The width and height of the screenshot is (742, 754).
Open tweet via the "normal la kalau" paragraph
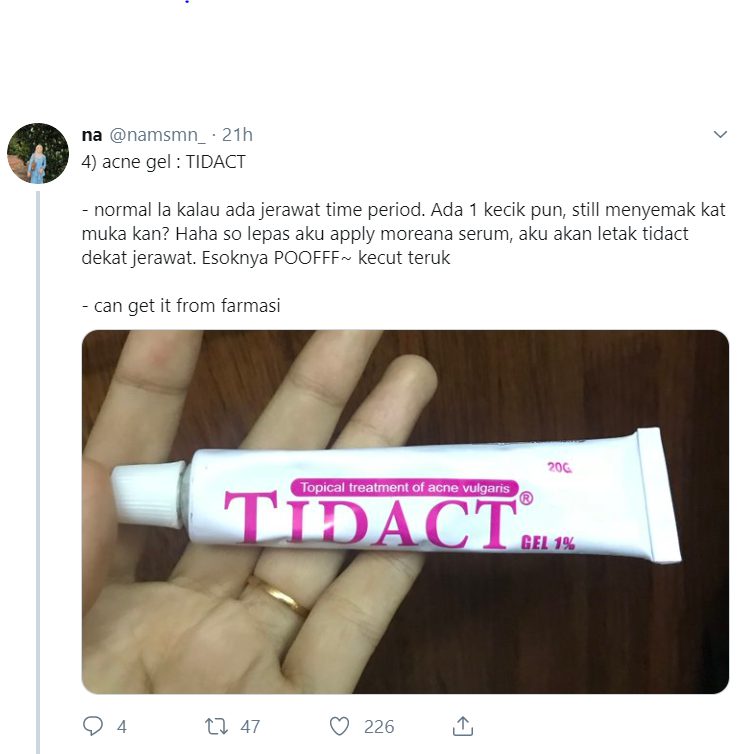400,234
